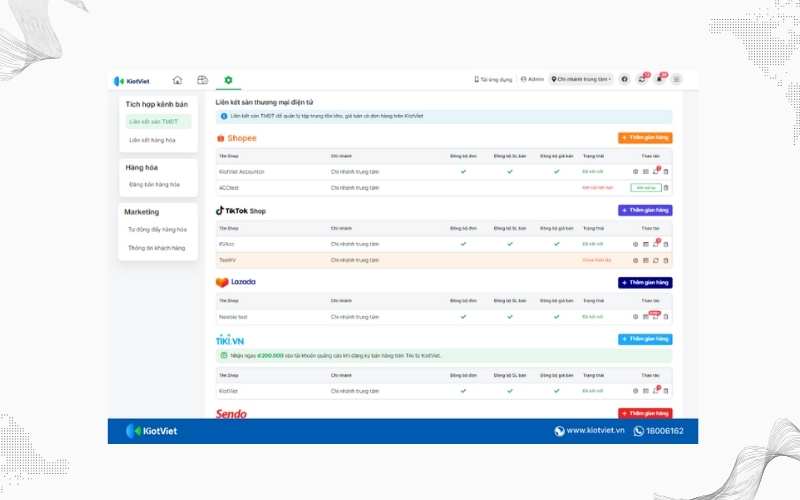Open the hamburger menu icon at top right
800x500 pixels.
677,79
